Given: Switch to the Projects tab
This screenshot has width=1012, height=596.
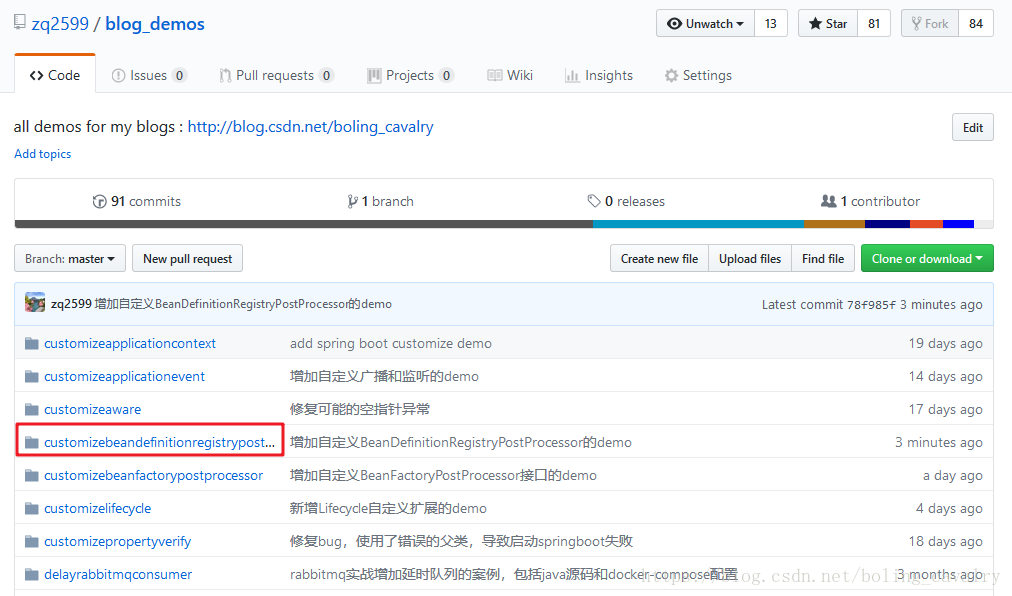Looking at the screenshot, I should point(410,76).
